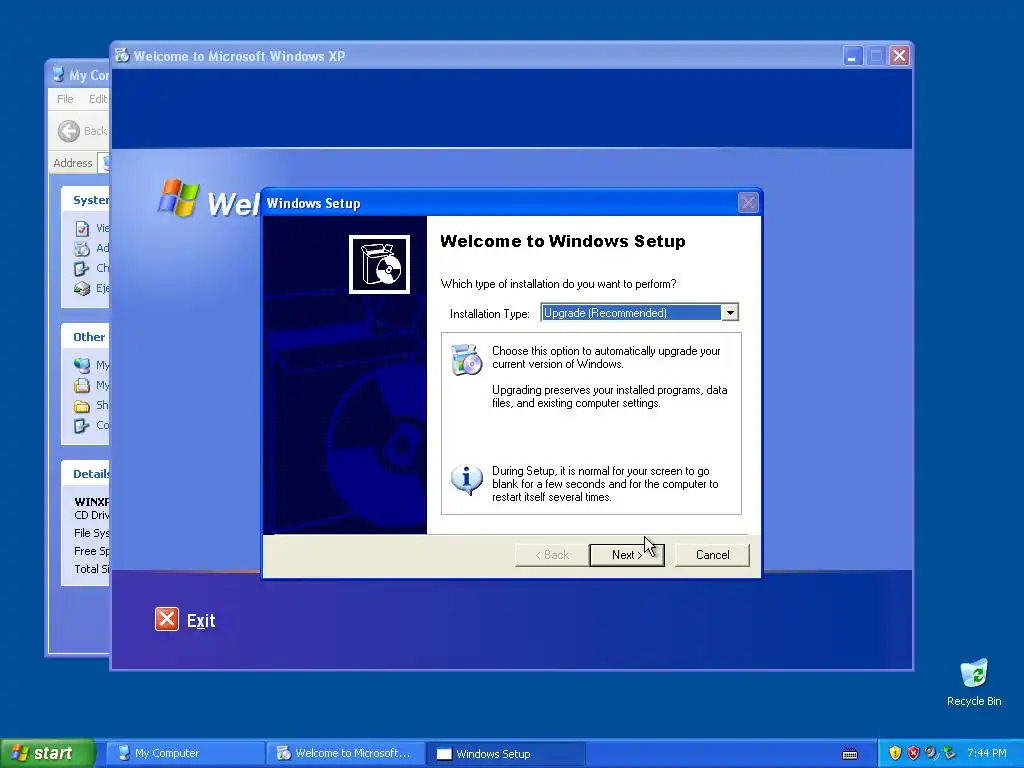Image resolution: width=1024 pixels, height=768 pixels.
Task: Click the disabled Back button in Setup
Action: [x=552, y=555]
